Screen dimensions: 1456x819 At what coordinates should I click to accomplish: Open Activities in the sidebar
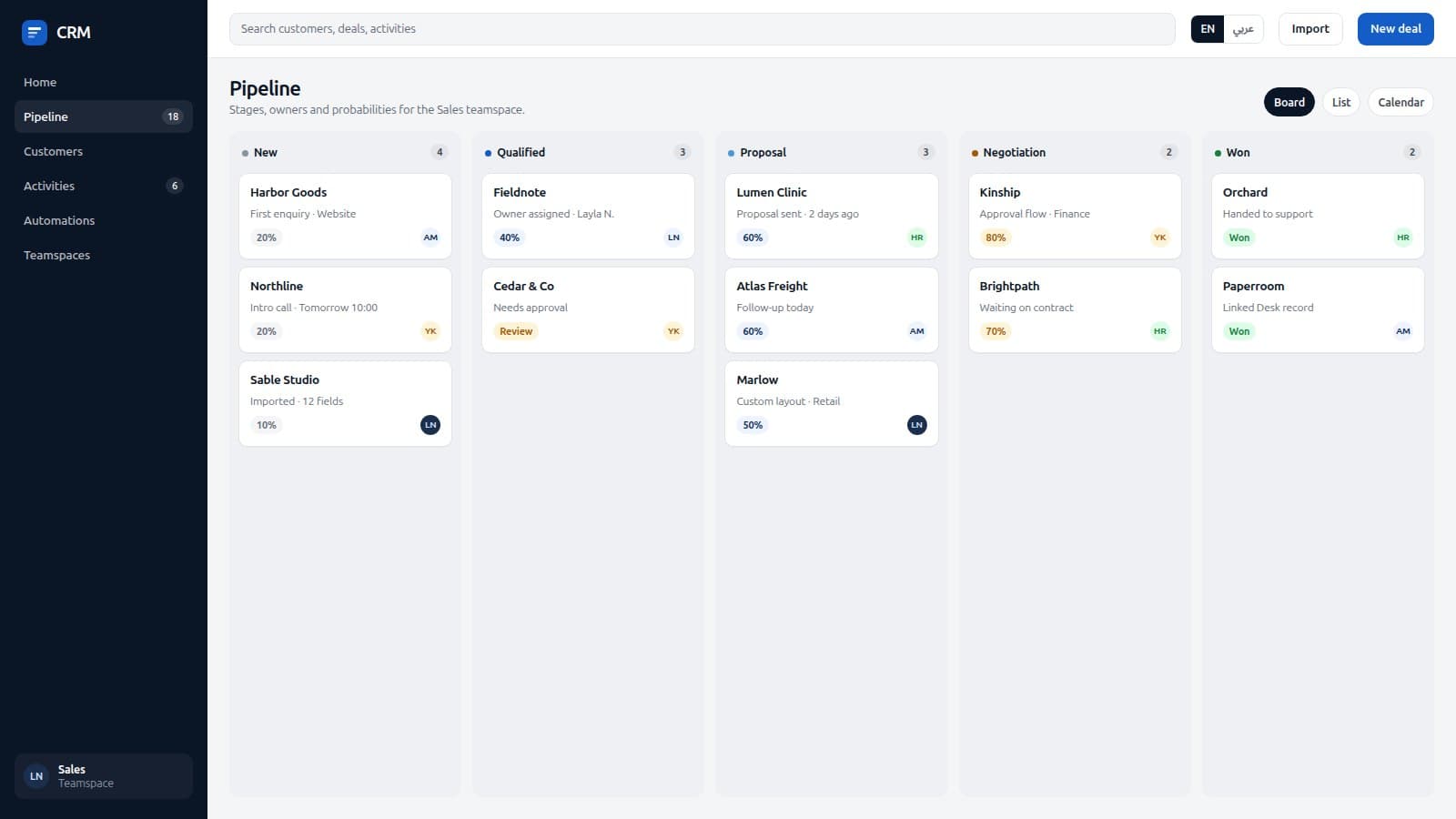pos(104,186)
